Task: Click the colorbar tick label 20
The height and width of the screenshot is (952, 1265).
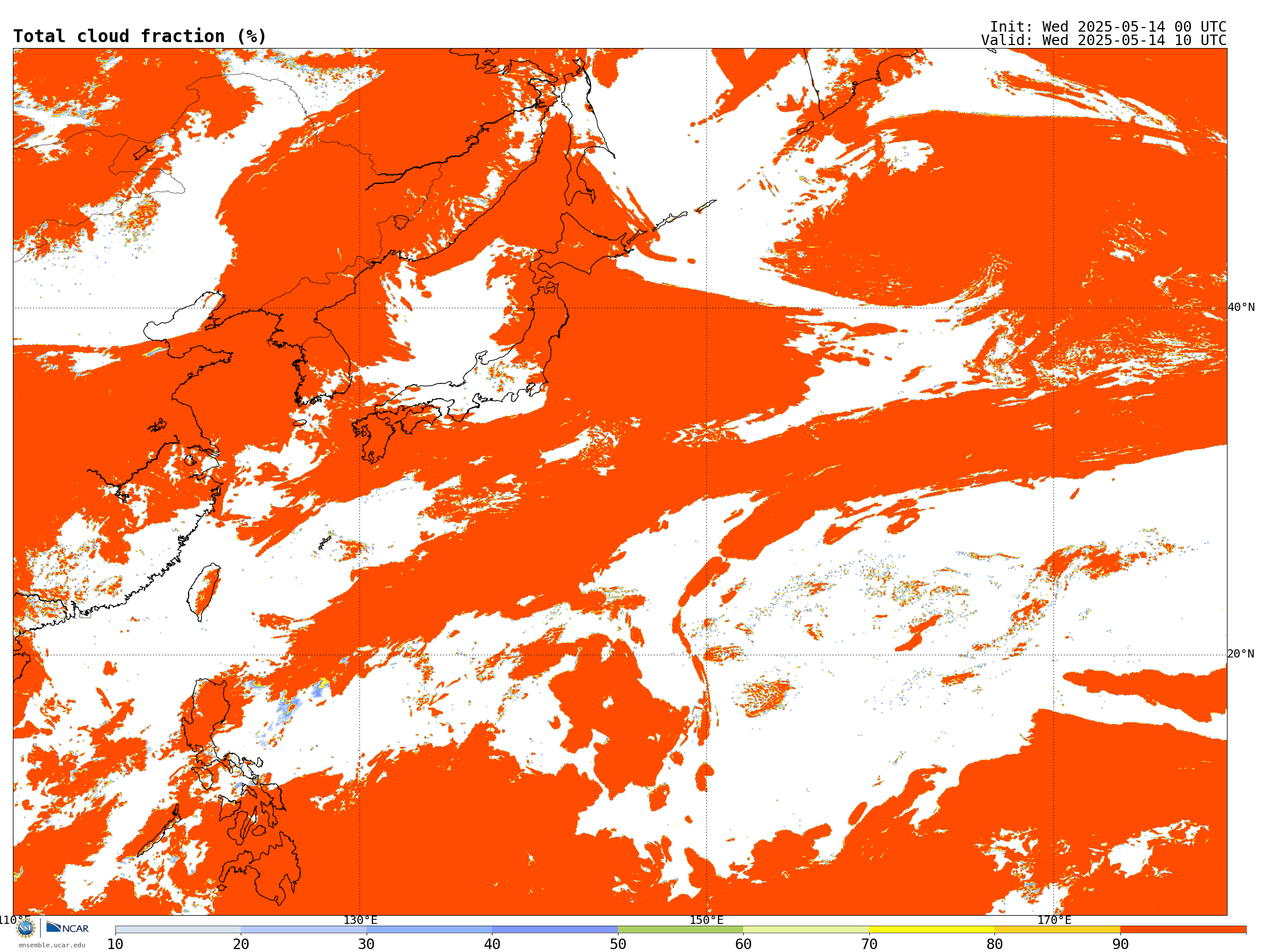Action: [241, 944]
